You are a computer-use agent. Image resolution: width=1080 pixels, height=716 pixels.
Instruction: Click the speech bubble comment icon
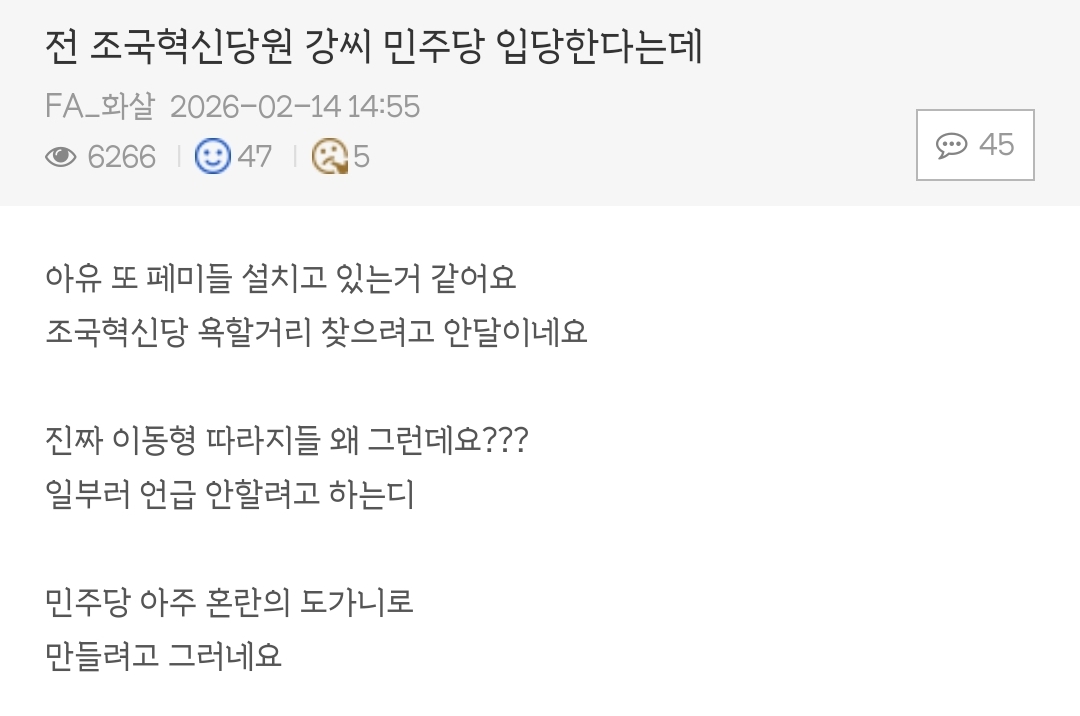coord(951,146)
